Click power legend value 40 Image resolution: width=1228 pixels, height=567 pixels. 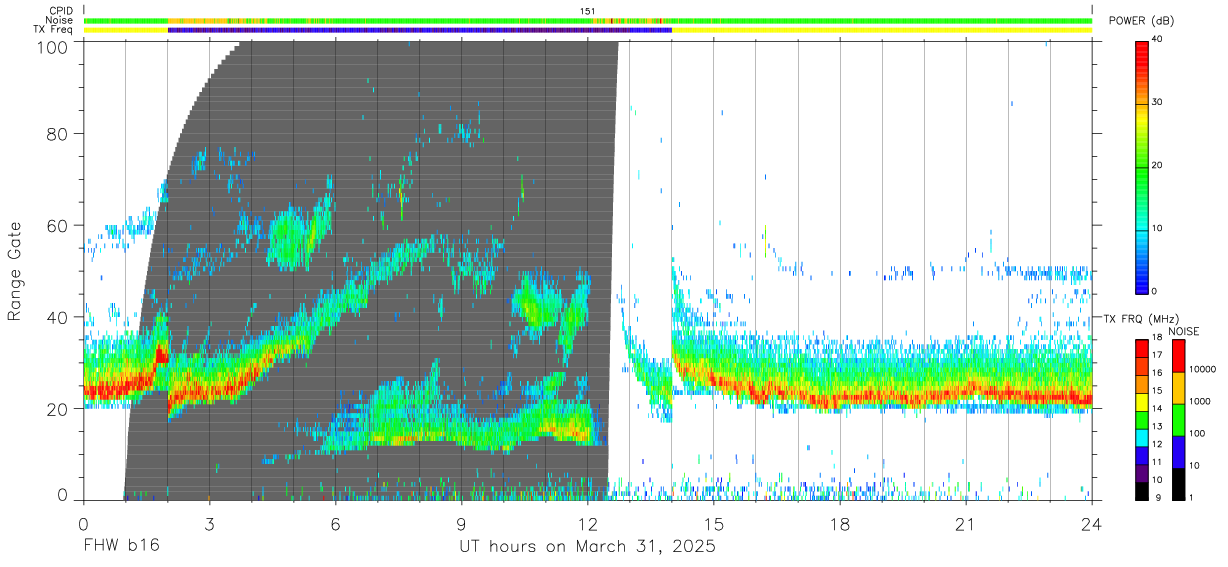(1158, 40)
